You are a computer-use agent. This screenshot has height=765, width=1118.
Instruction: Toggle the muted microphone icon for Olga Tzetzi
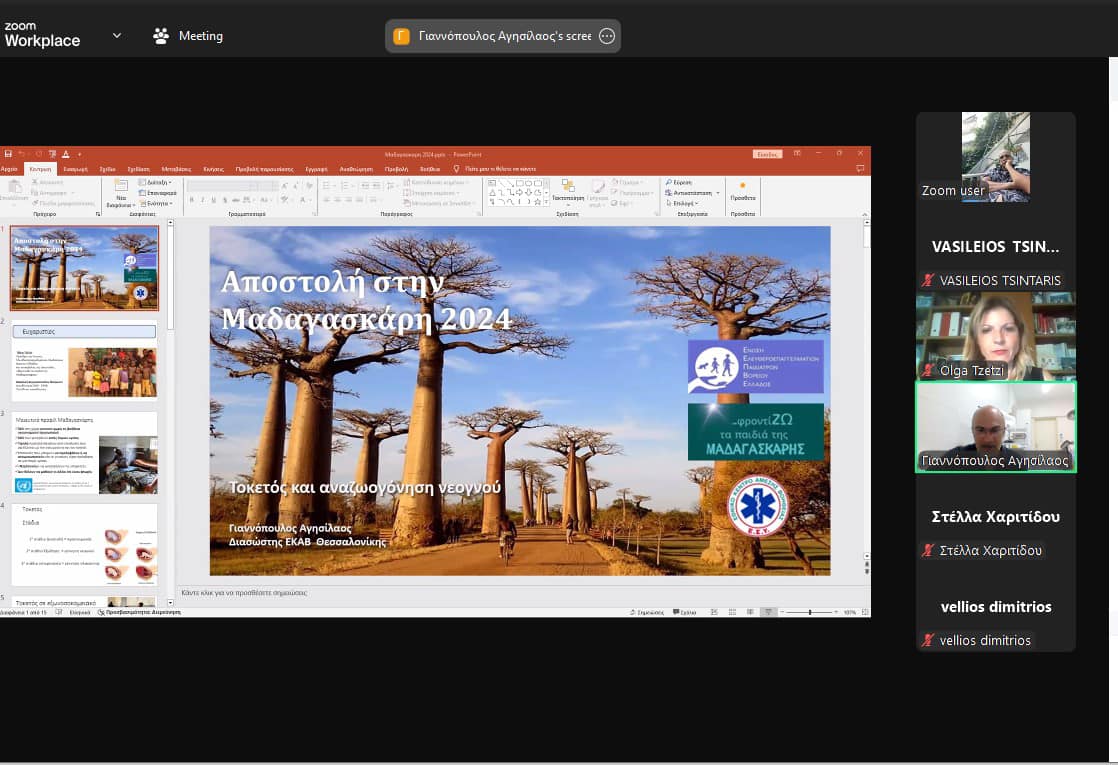928,371
